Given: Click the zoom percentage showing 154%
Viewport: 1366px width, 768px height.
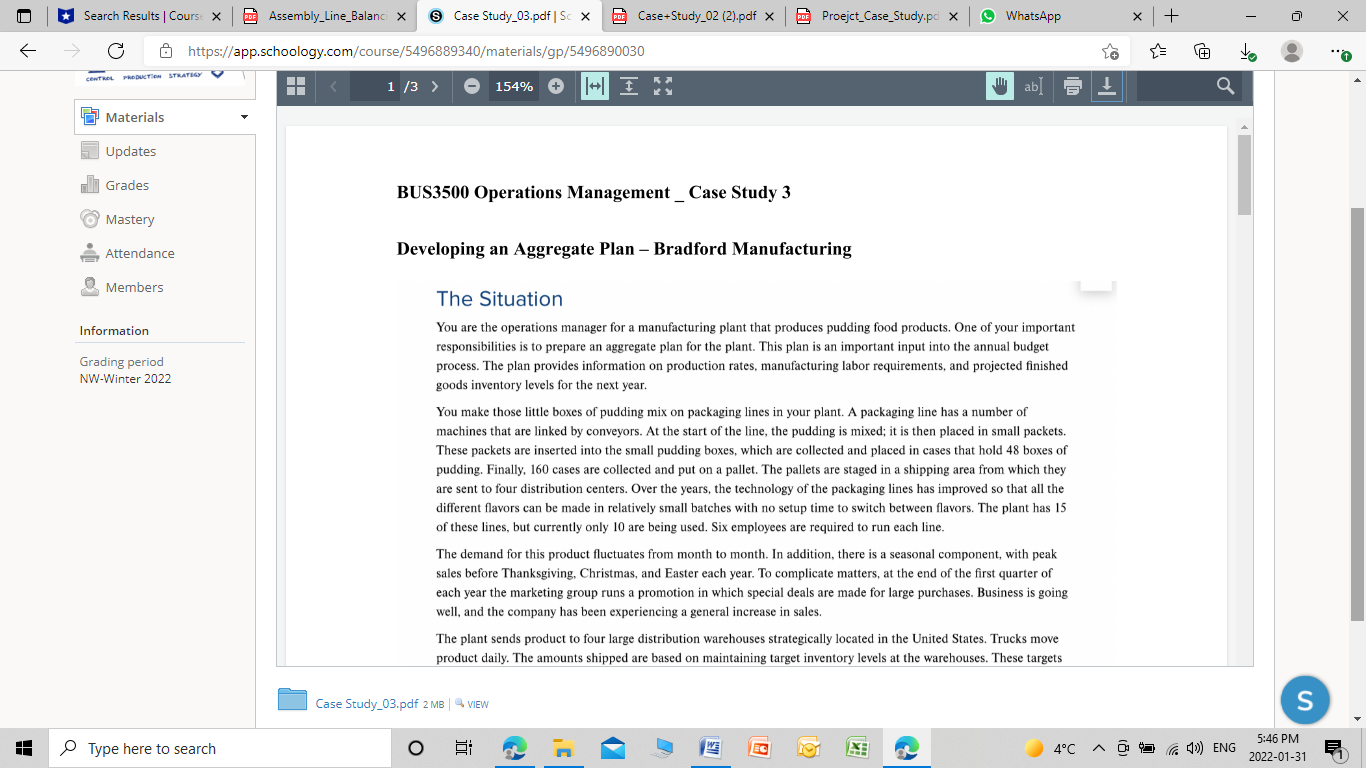Looking at the screenshot, I should point(513,86).
